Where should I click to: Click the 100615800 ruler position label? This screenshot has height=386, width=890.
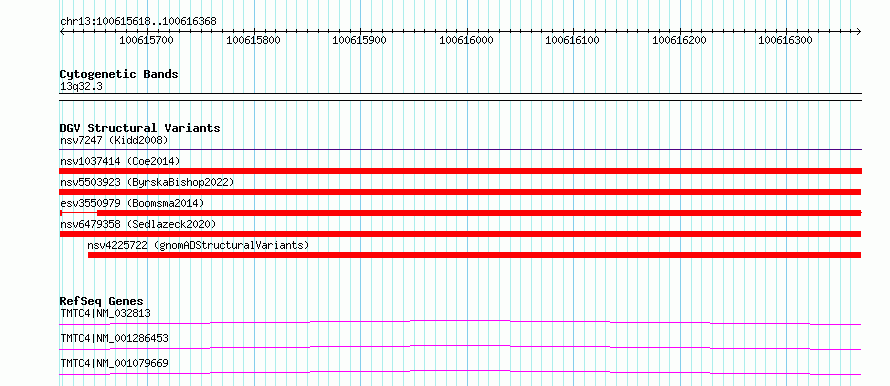tap(253, 40)
